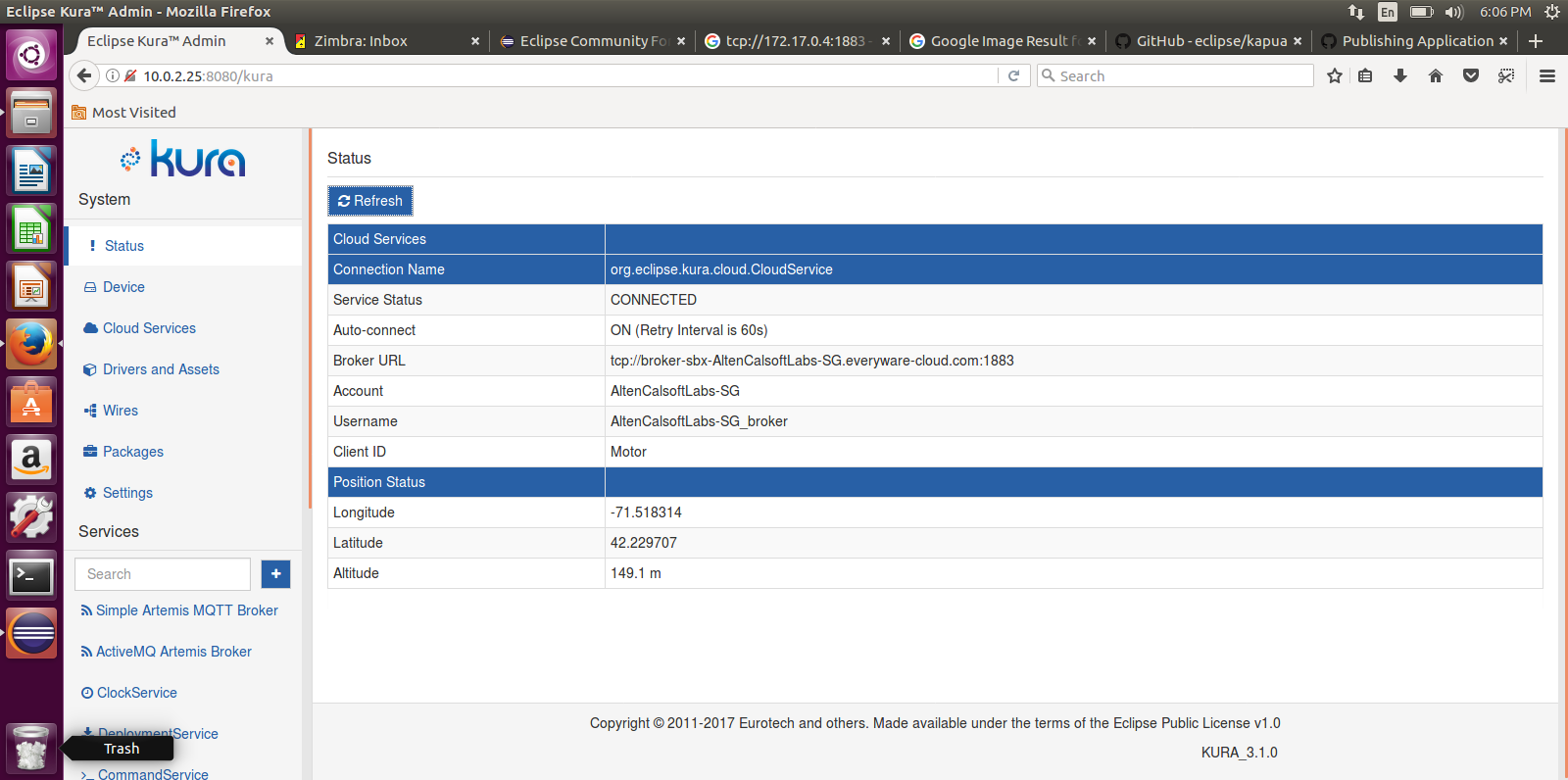Image resolution: width=1568 pixels, height=780 pixels.
Task: Open the 6:06 PM clock menu
Action: pyautogui.click(x=1505, y=12)
